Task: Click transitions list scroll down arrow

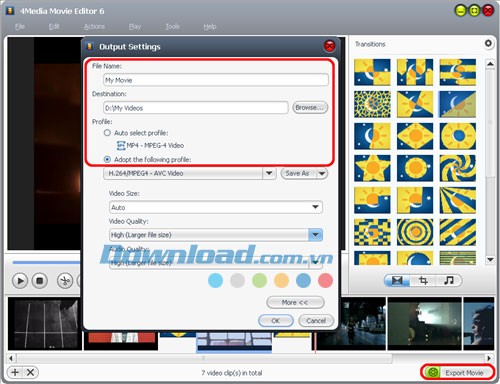Action: [x=490, y=260]
